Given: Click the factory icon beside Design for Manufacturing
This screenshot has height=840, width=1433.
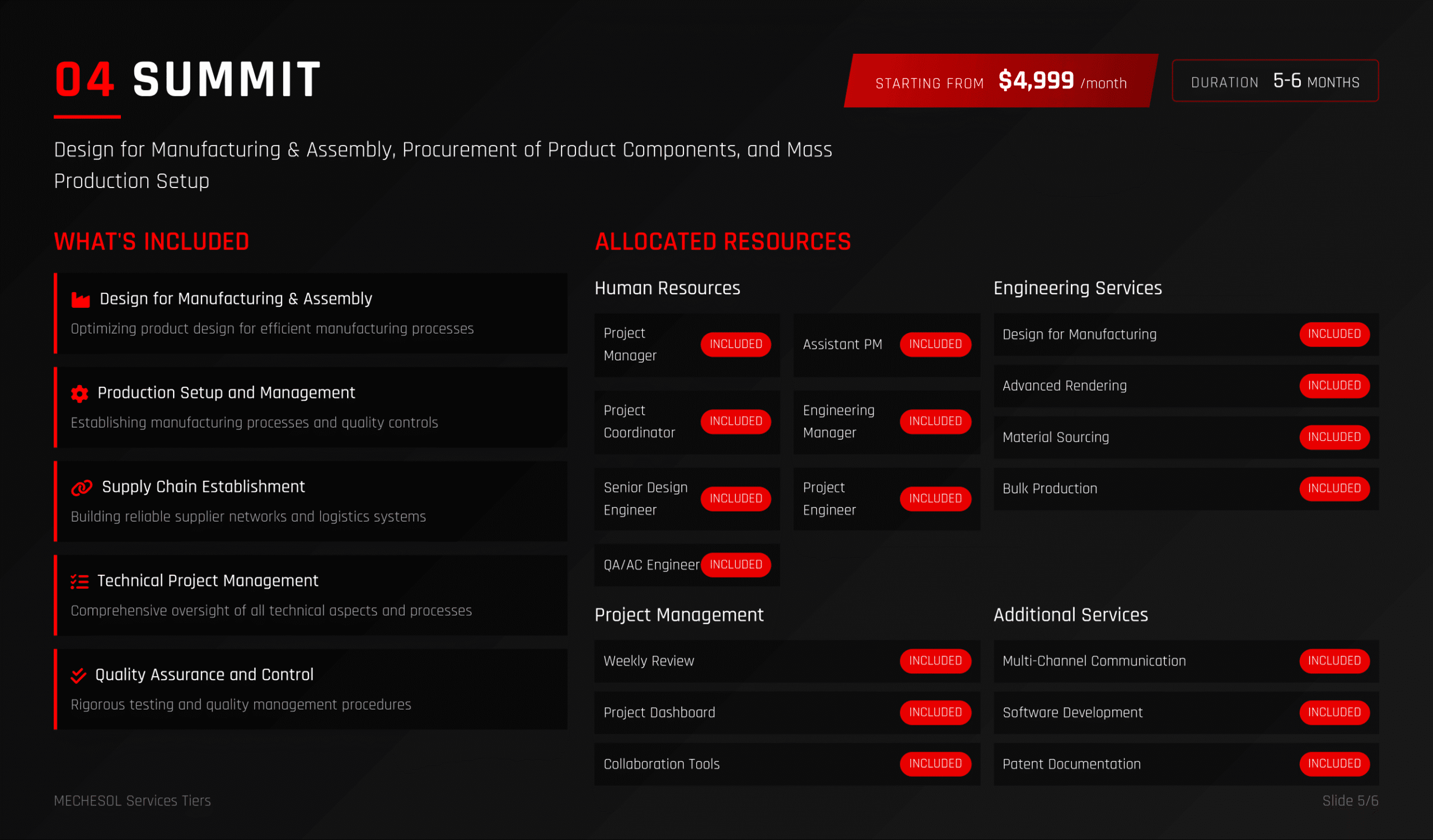Looking at the screenshot, I should click(80, 299).
